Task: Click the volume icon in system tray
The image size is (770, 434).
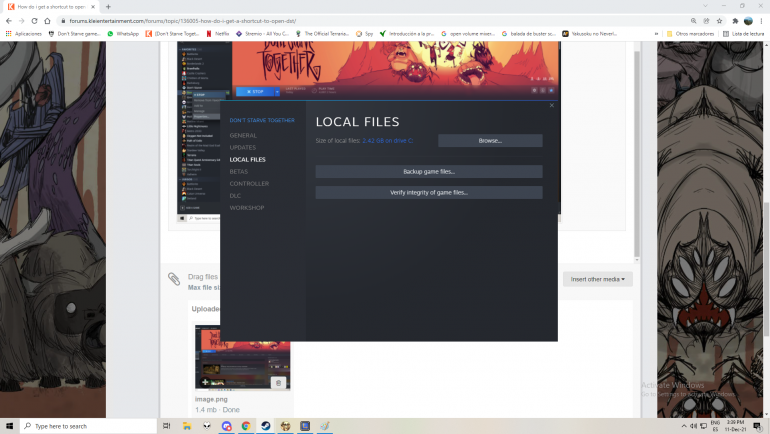Action: tap(693, 426)
